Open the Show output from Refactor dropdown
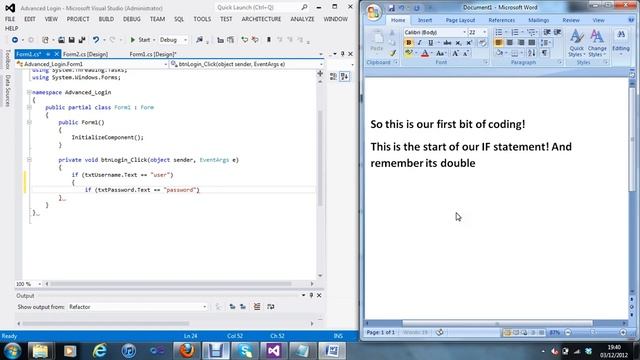This screenshot has width=640, height=360. point(138,307)
